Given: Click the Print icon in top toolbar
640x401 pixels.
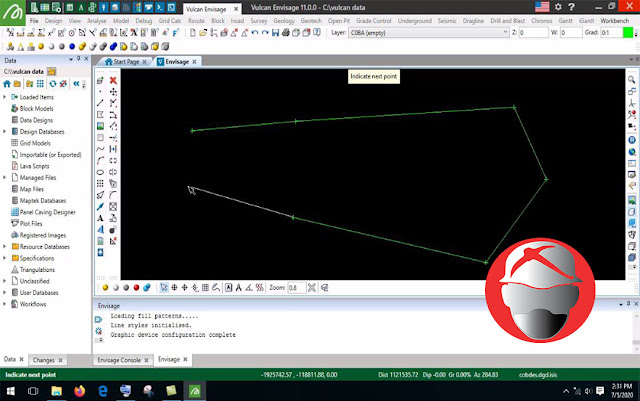Looking at the screenshot, I should pos(286,33).
